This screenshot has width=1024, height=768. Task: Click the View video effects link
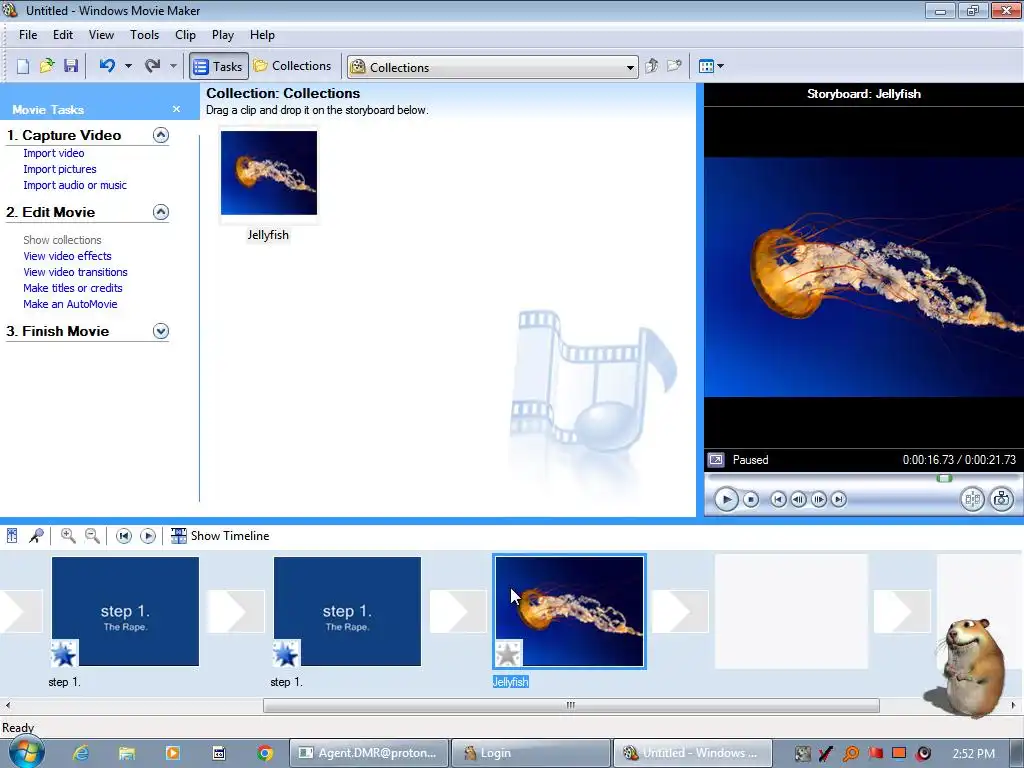pos(67,256)
